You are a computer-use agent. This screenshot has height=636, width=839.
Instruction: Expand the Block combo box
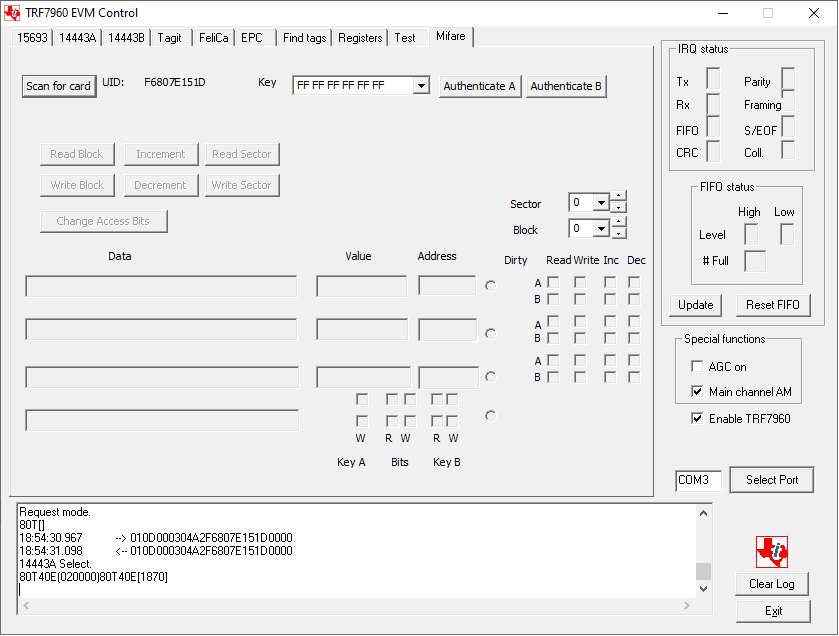click(x=601, y=229)
